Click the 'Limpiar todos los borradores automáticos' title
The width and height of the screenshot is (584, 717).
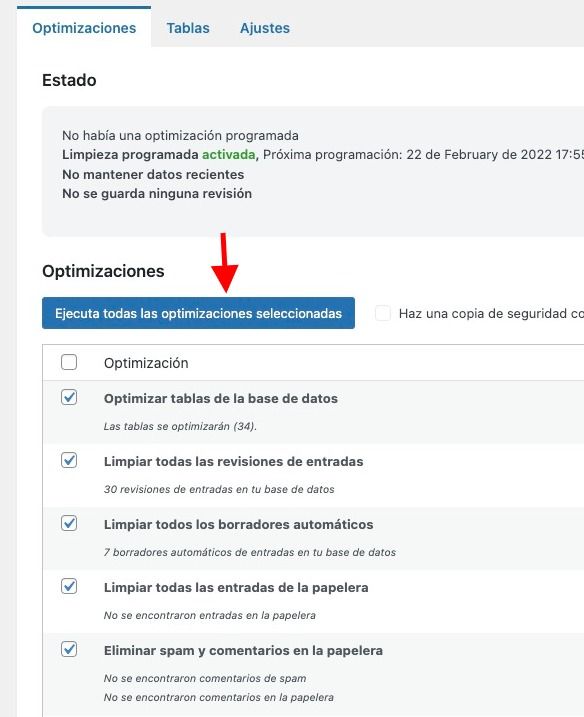(238, 524)
